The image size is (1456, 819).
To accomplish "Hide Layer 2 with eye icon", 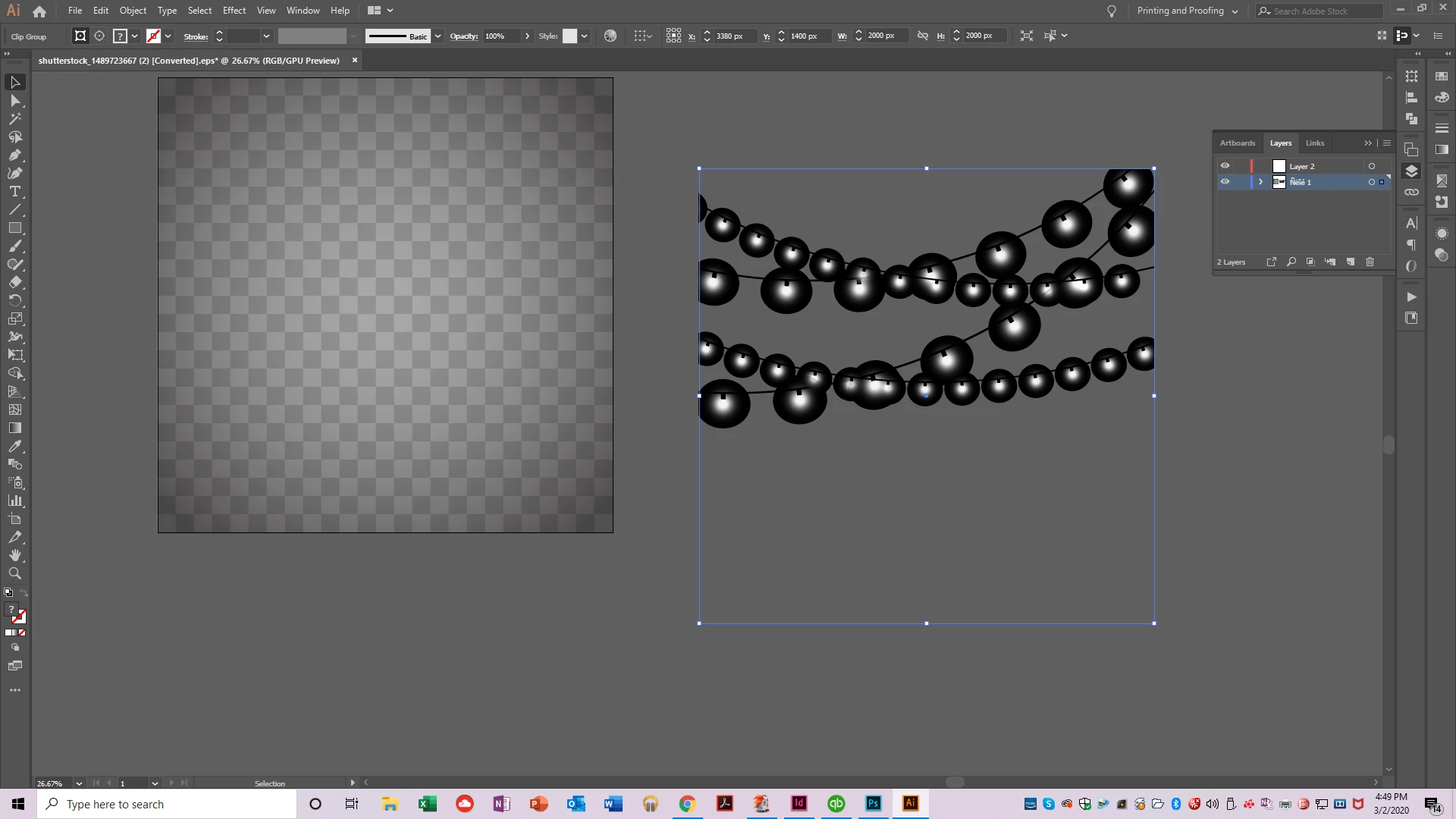I will tap(1225, 166).
